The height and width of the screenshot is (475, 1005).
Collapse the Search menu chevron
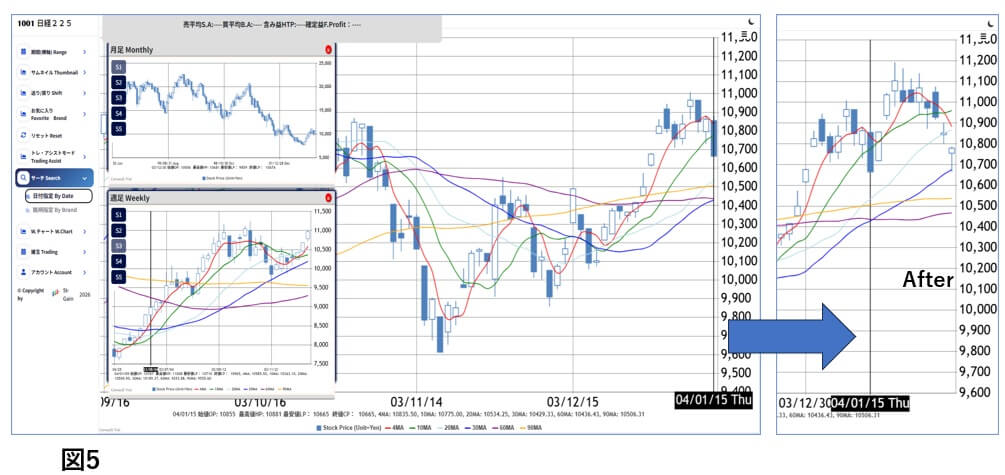click(x=85, y=178)
